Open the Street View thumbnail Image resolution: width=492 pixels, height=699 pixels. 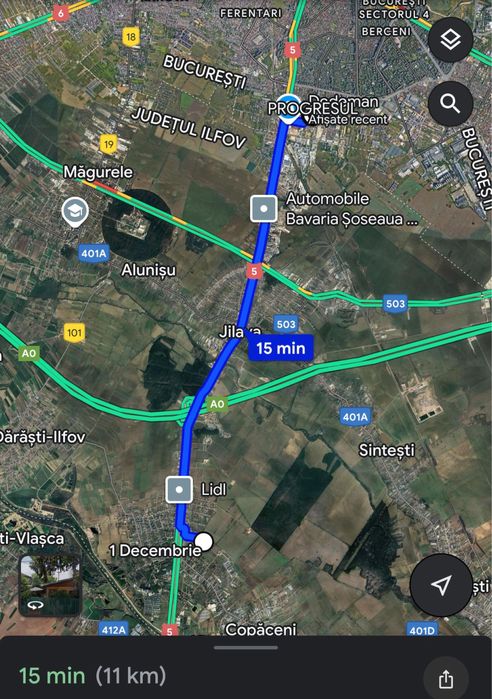point(50,585)
